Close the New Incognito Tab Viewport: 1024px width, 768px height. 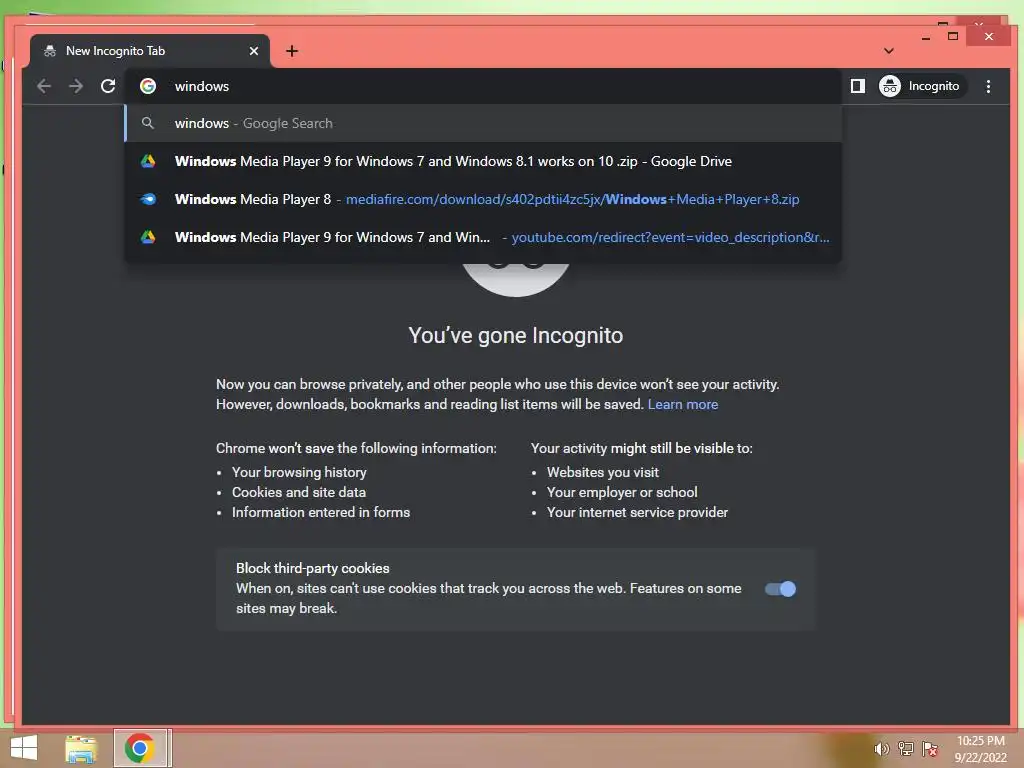click(254, 51)
